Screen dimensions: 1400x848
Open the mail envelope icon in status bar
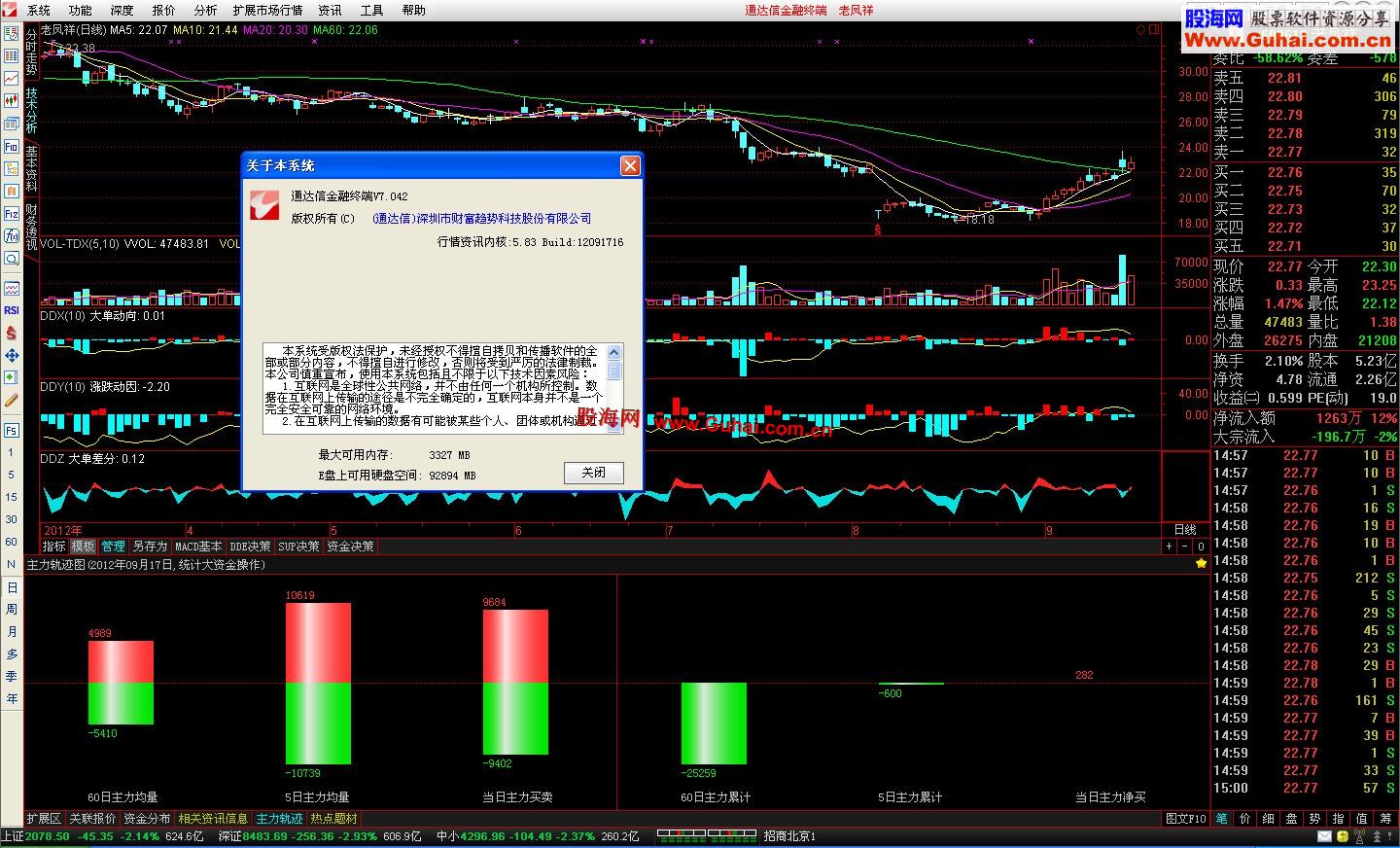click(1323, 836)
